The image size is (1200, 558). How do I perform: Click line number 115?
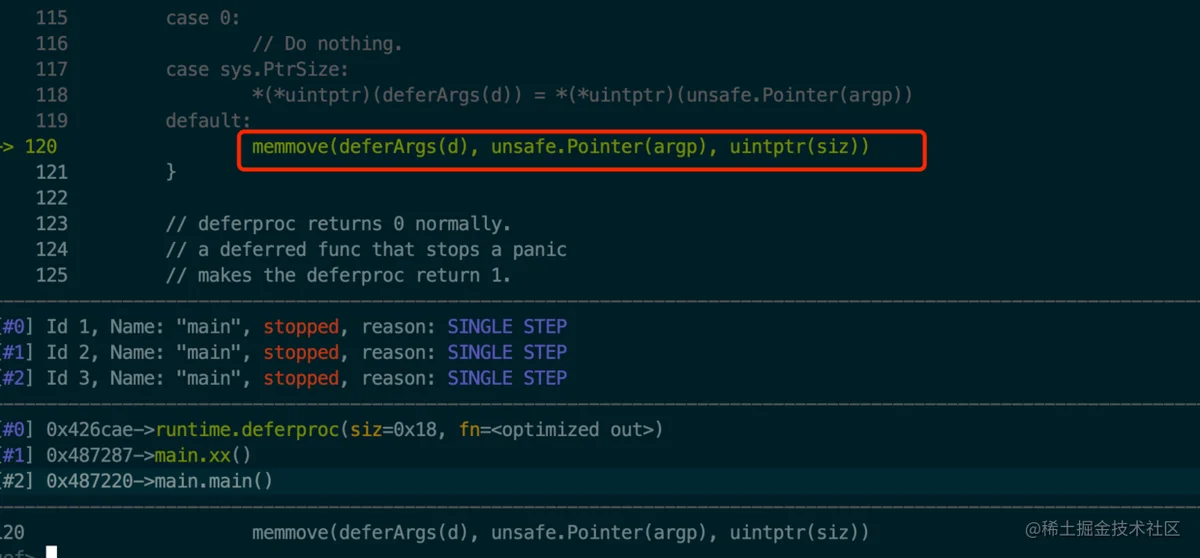click(x=51, y=18)
